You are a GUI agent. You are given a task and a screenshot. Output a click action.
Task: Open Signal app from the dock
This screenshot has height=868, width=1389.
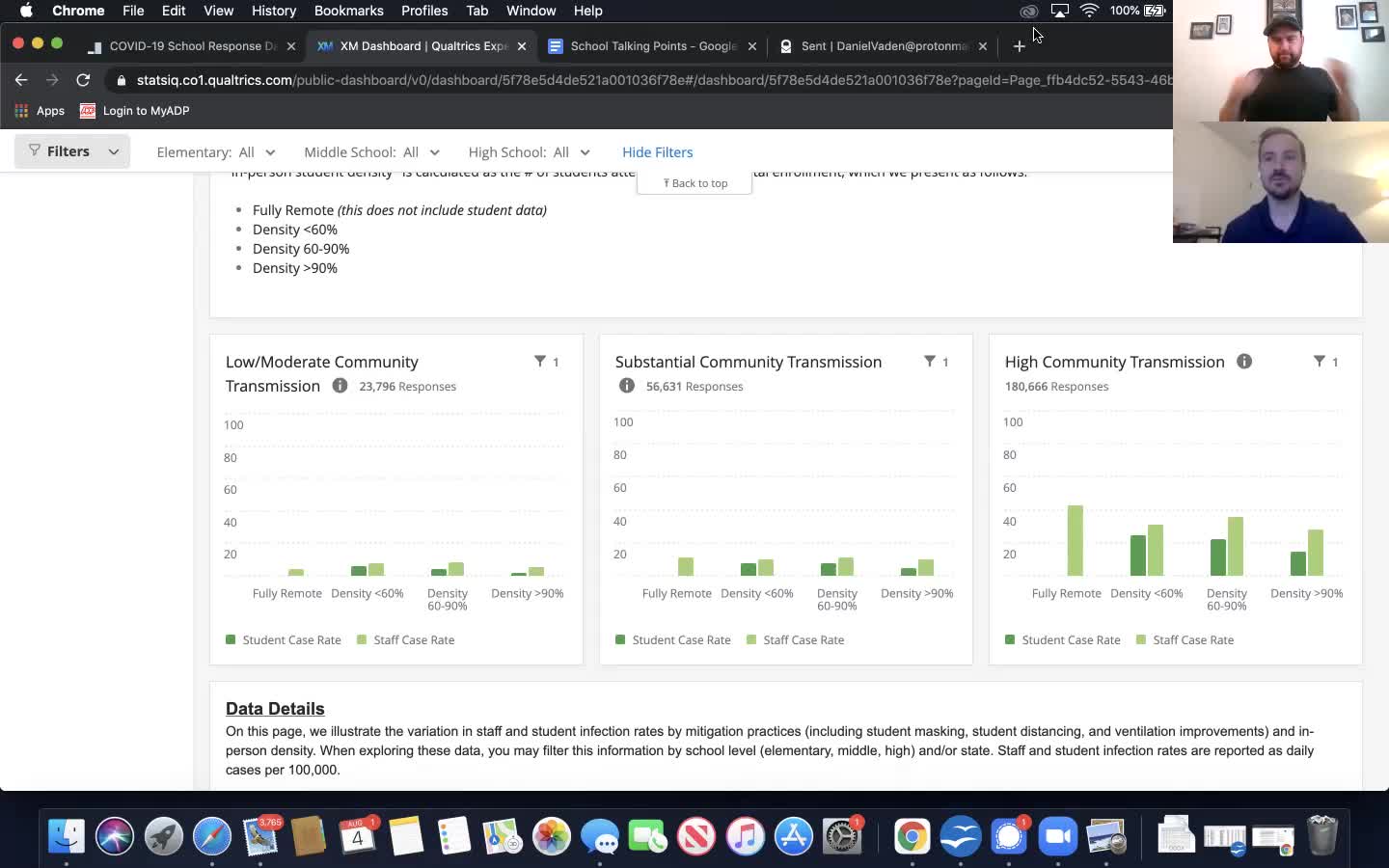click(x=1009, y=836)
